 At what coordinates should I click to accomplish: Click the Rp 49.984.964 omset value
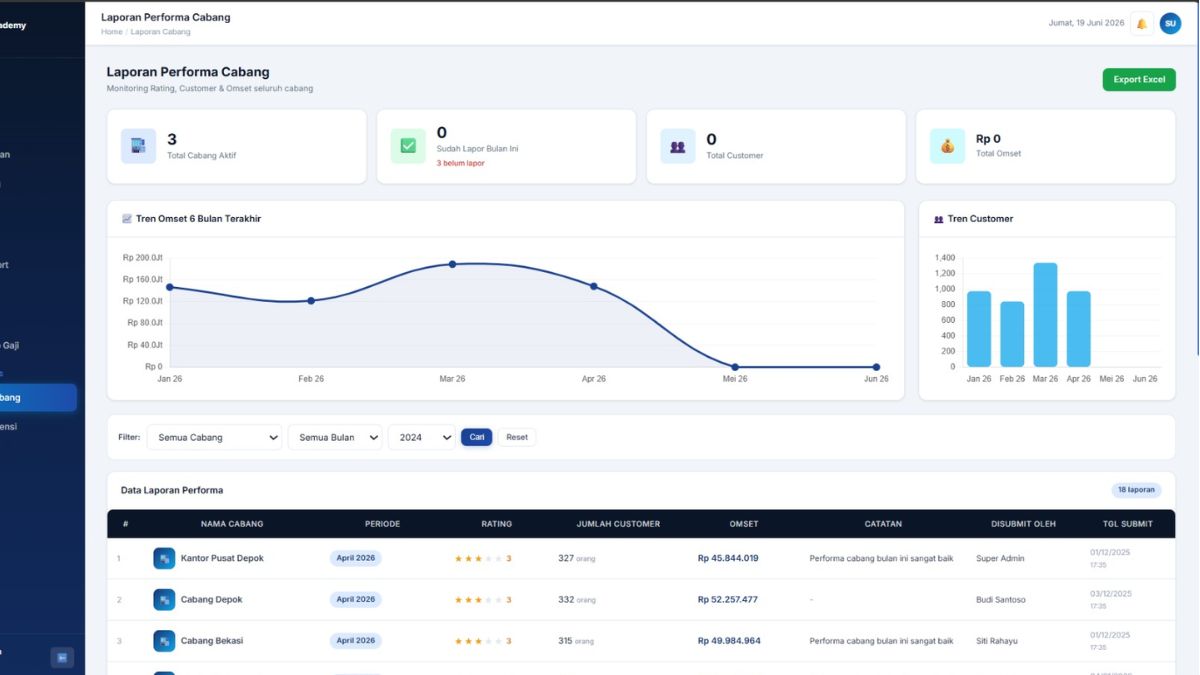point(729,641)
